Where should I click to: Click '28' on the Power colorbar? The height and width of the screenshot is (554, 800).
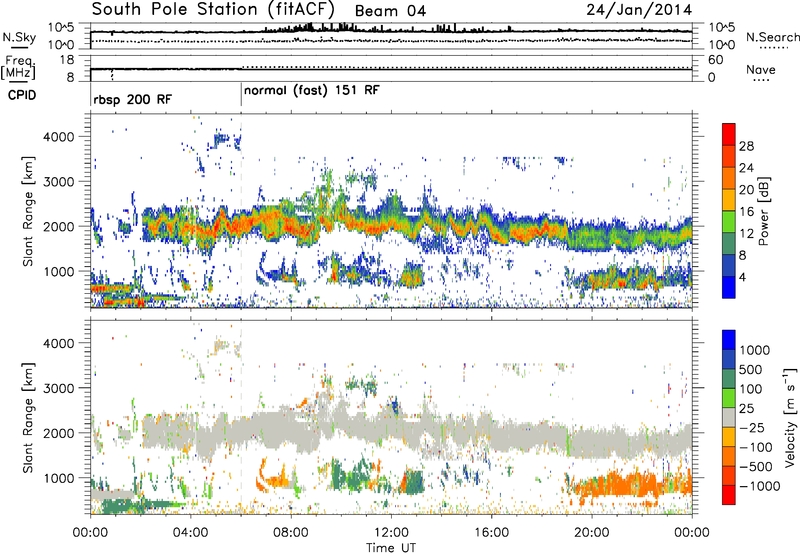tap(746, 146)
